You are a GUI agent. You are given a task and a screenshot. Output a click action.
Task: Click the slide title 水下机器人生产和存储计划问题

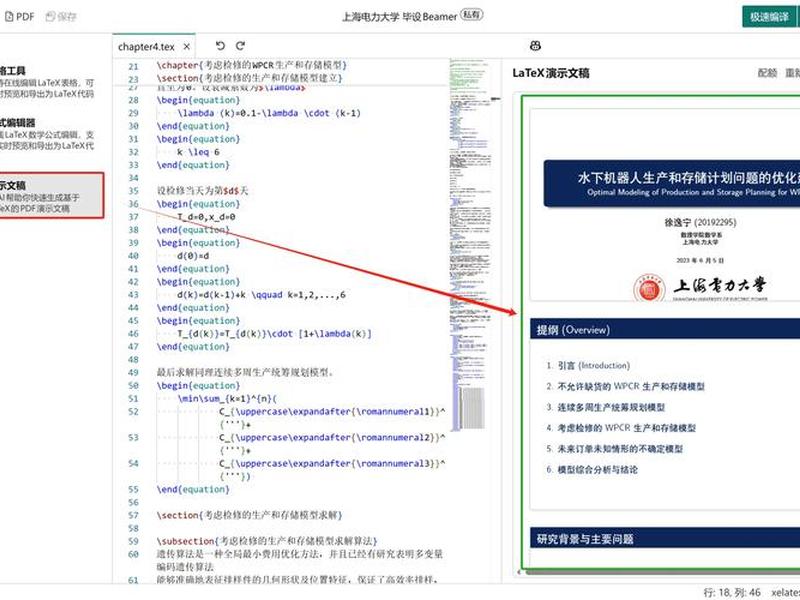coord(688,178)
